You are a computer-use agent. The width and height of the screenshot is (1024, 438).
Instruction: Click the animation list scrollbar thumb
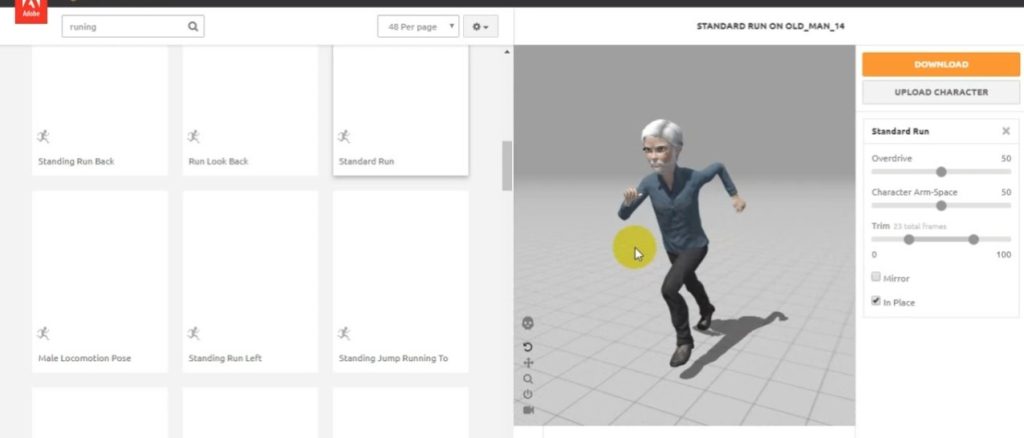pos(507,166)
